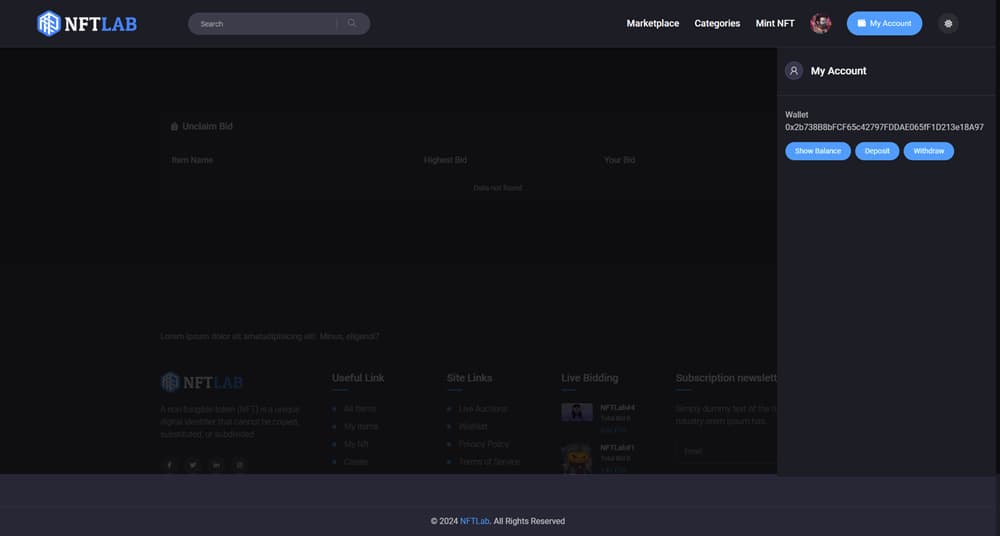The height and width of the screenshot is (536, 1000).
Task: Click the dimmed Instagram social icon in the footer
Action: tap(240, 465)
